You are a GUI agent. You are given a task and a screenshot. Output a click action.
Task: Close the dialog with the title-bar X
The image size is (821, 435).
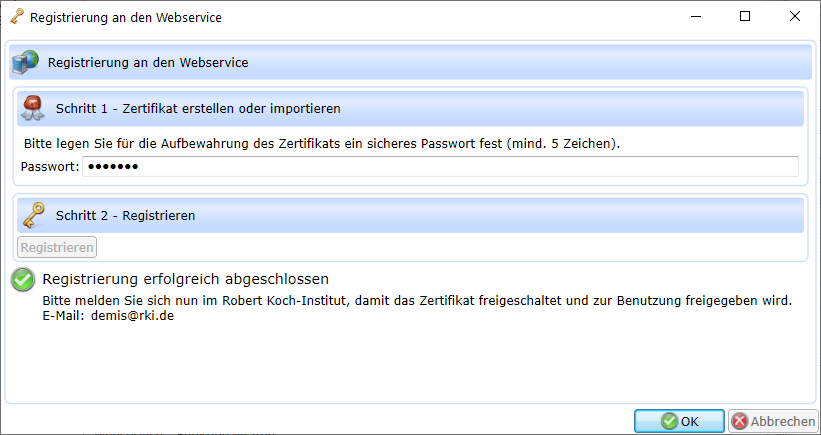tap(794, 17)
